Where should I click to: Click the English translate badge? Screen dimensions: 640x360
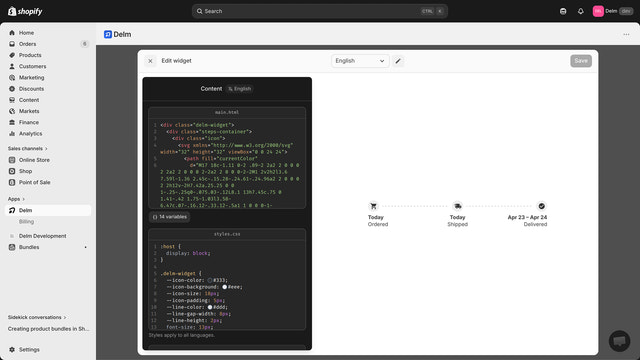coord(240,89)
